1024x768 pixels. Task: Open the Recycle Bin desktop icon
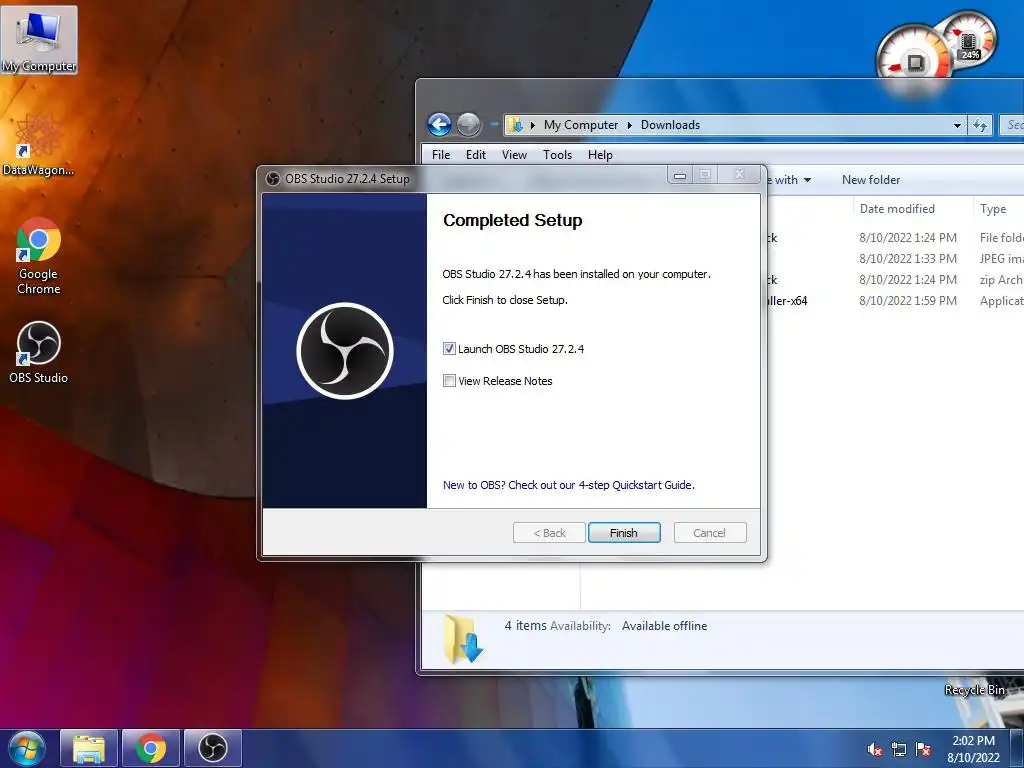974,690
